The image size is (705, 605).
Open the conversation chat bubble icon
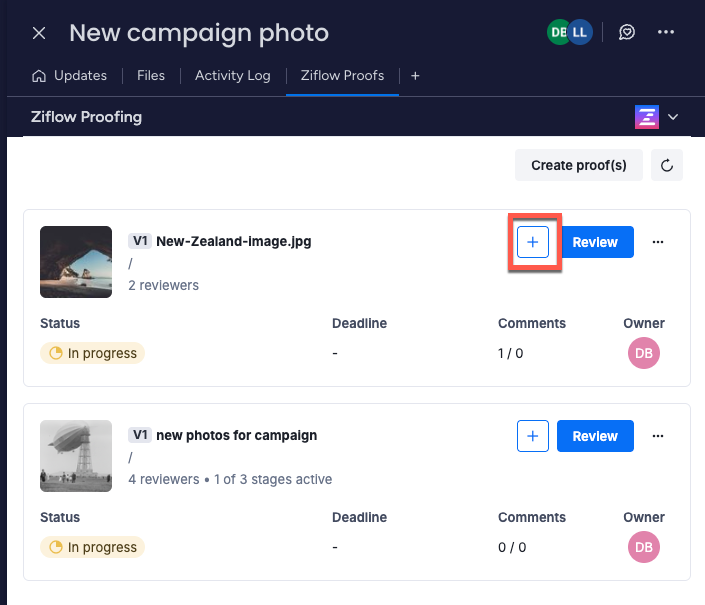click(627, 32)
